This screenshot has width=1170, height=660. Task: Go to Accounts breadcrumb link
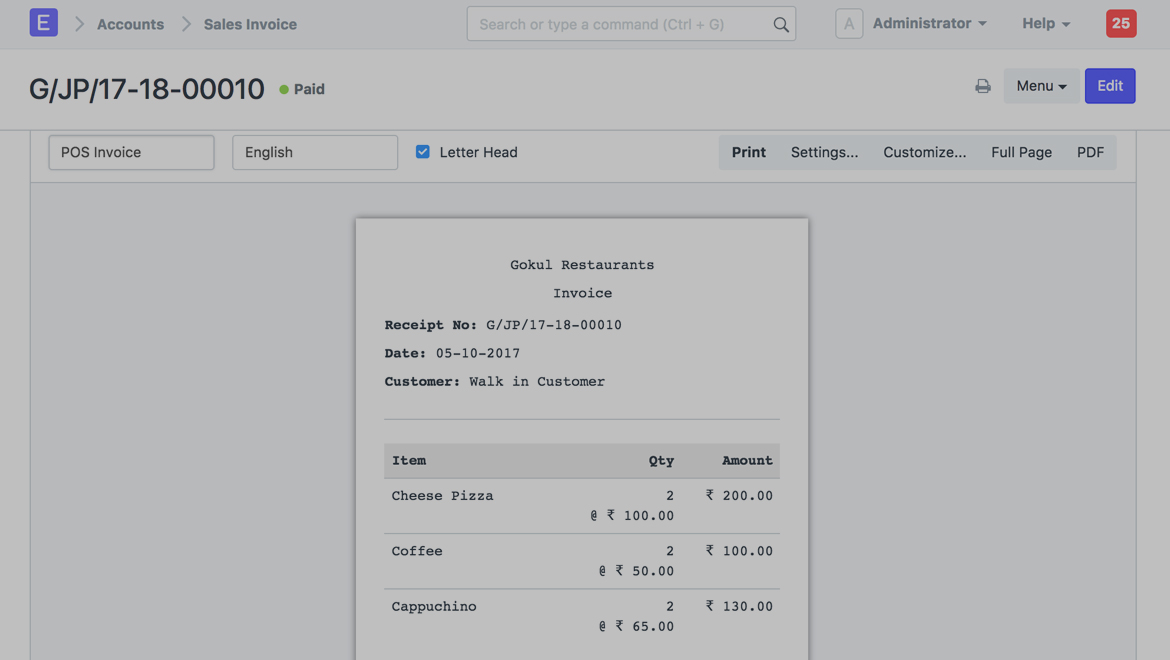tap(130, 24)
